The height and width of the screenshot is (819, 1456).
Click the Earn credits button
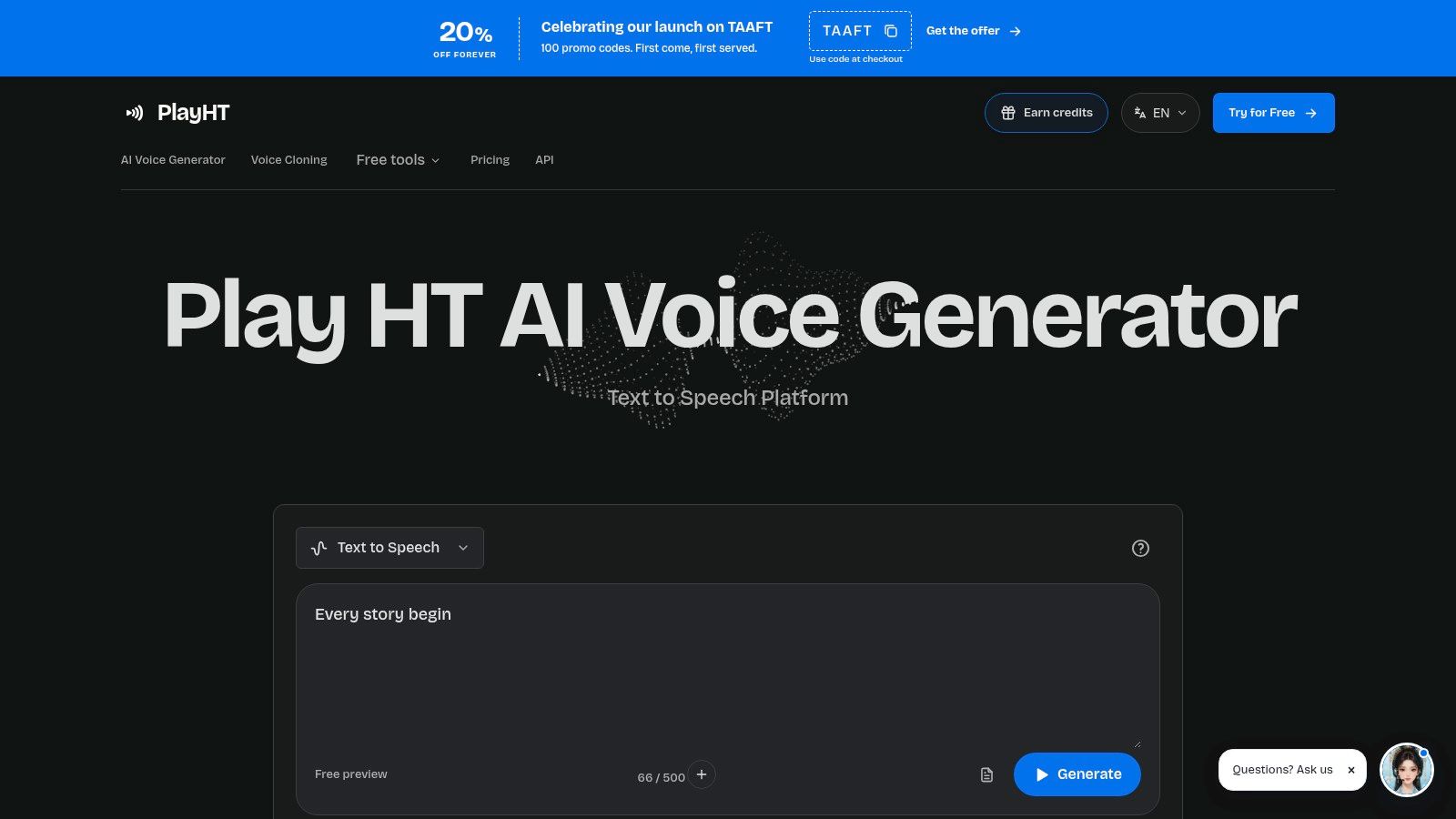1046,113
